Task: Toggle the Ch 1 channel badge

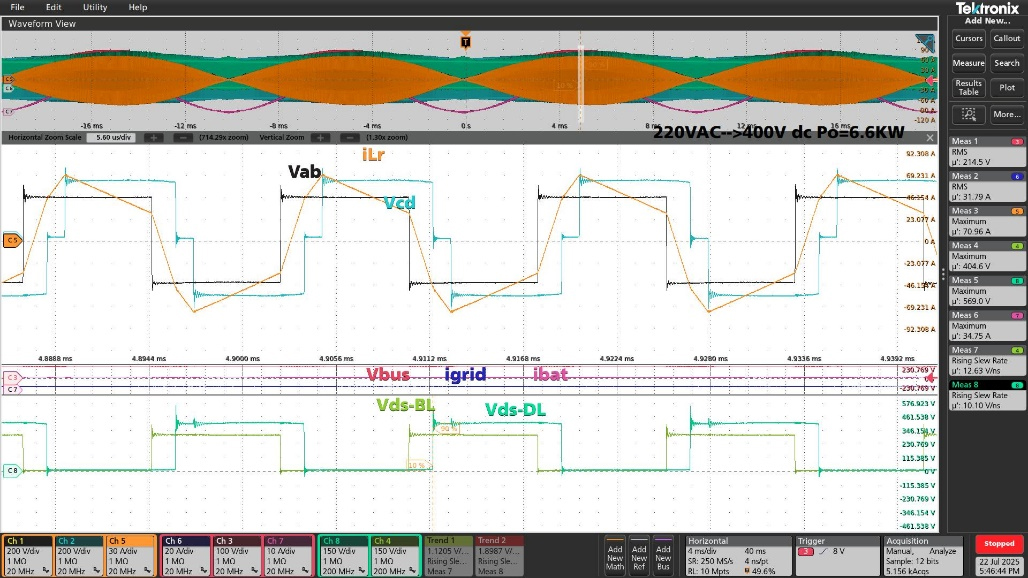Action: click(x=27, y=555)
